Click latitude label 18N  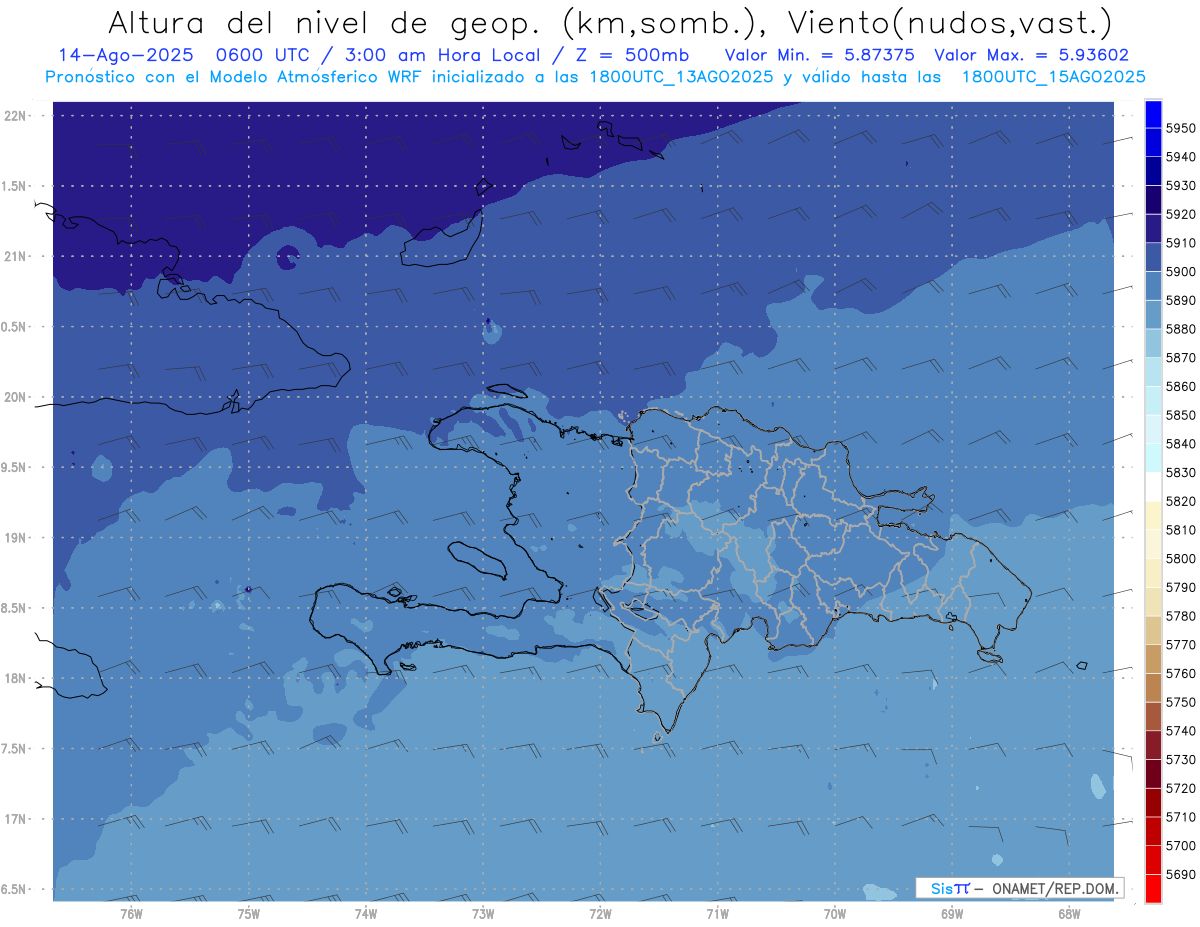click(15, 678)
